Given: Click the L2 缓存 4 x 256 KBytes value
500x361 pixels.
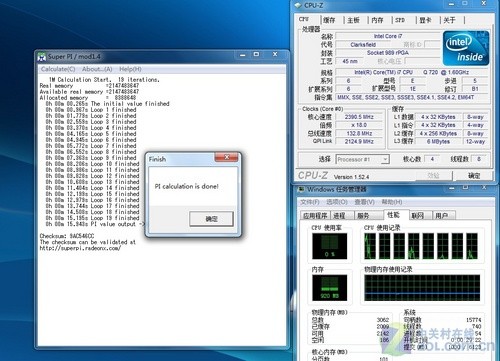Looking at the screenshot, I should pos(438,133).
